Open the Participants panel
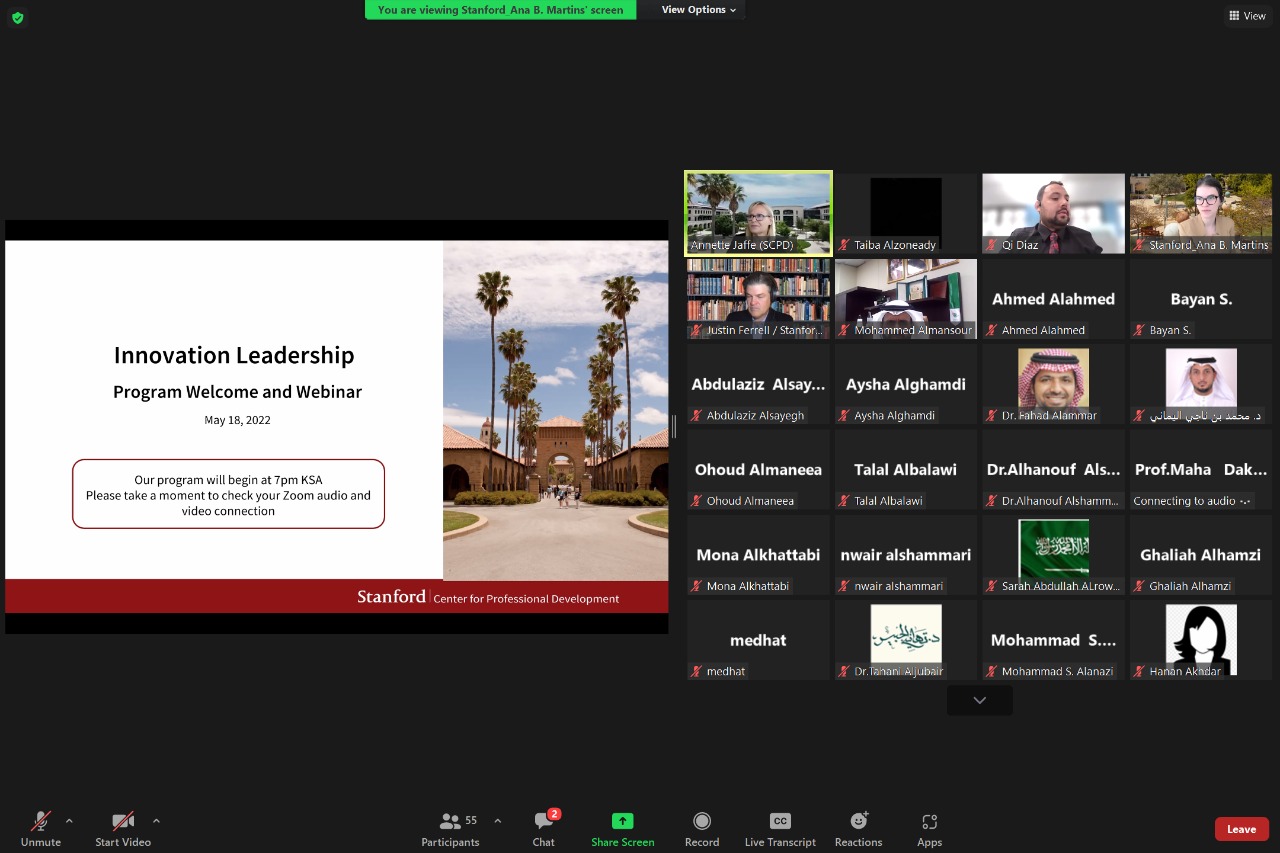Viewport: 1280px width, 853px height. coord(451,829)
